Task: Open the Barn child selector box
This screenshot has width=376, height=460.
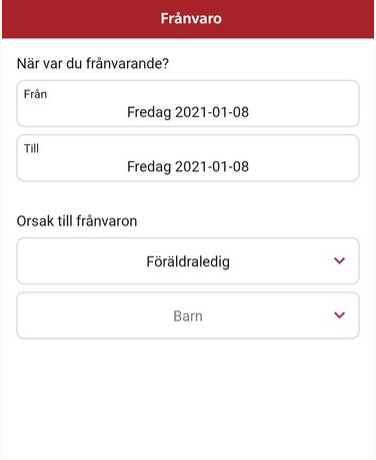Action: coord(188,315)
